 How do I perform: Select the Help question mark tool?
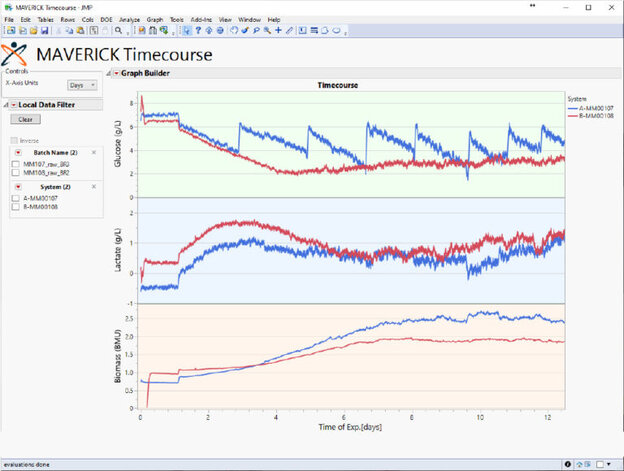[198, 30]
